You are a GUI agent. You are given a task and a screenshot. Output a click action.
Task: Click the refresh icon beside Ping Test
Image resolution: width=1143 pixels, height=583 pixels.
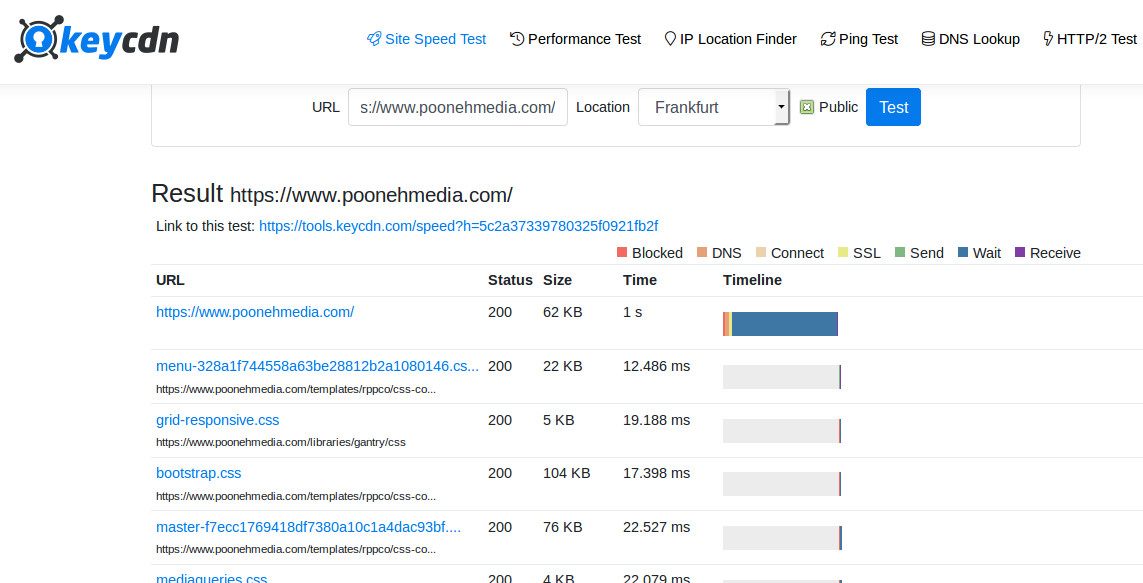pos(827,39)
